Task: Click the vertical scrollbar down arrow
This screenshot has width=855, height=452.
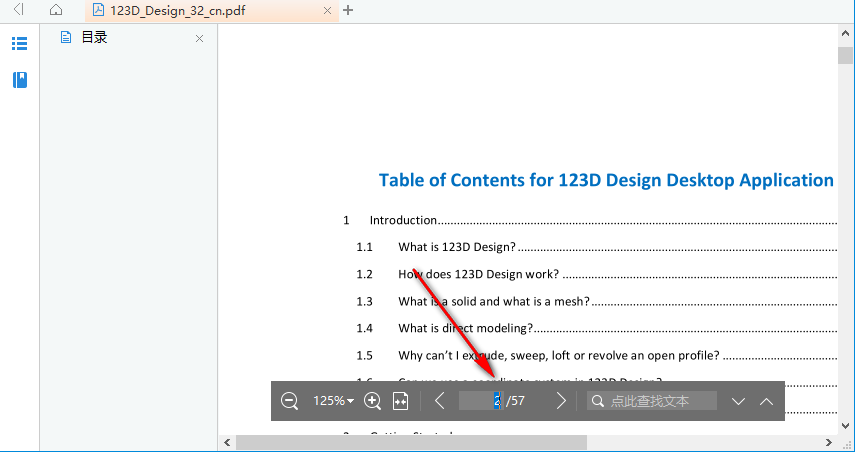Action: click(846, 426)
